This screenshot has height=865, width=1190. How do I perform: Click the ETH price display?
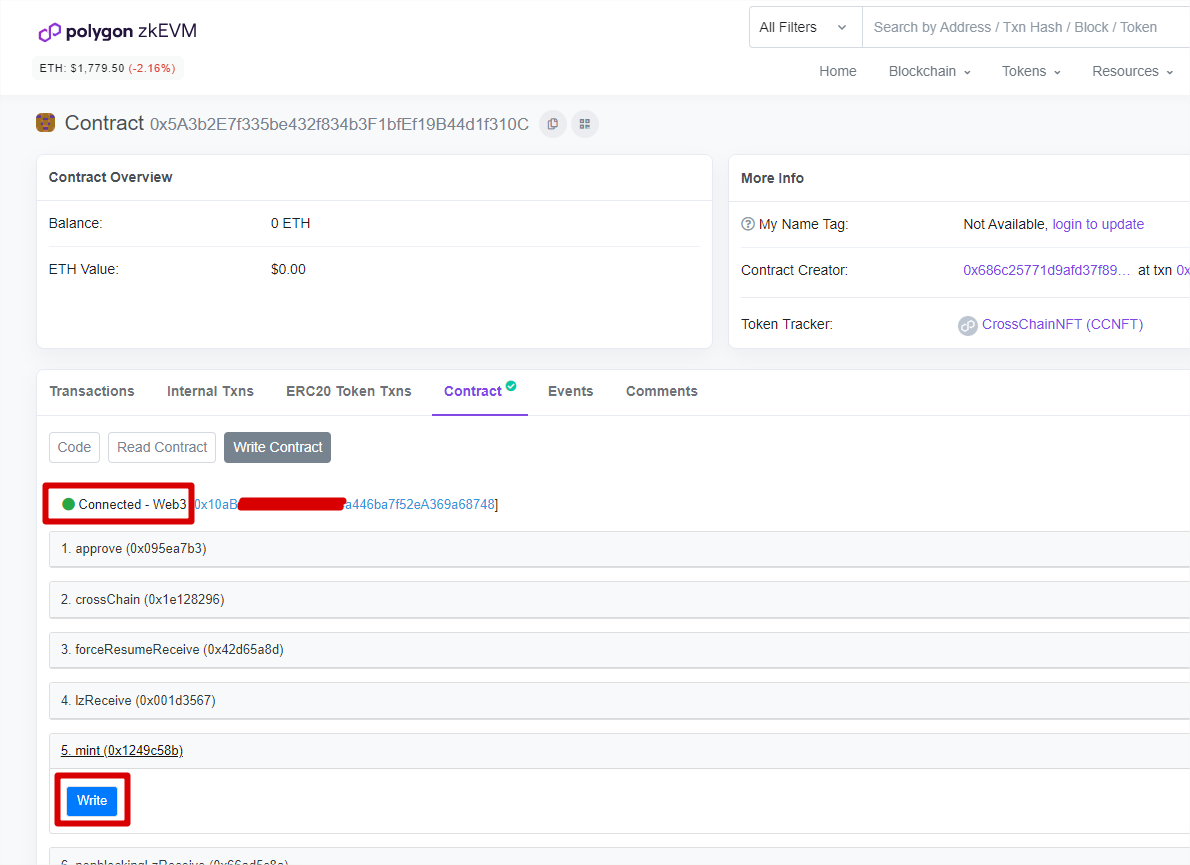[108, 68]
